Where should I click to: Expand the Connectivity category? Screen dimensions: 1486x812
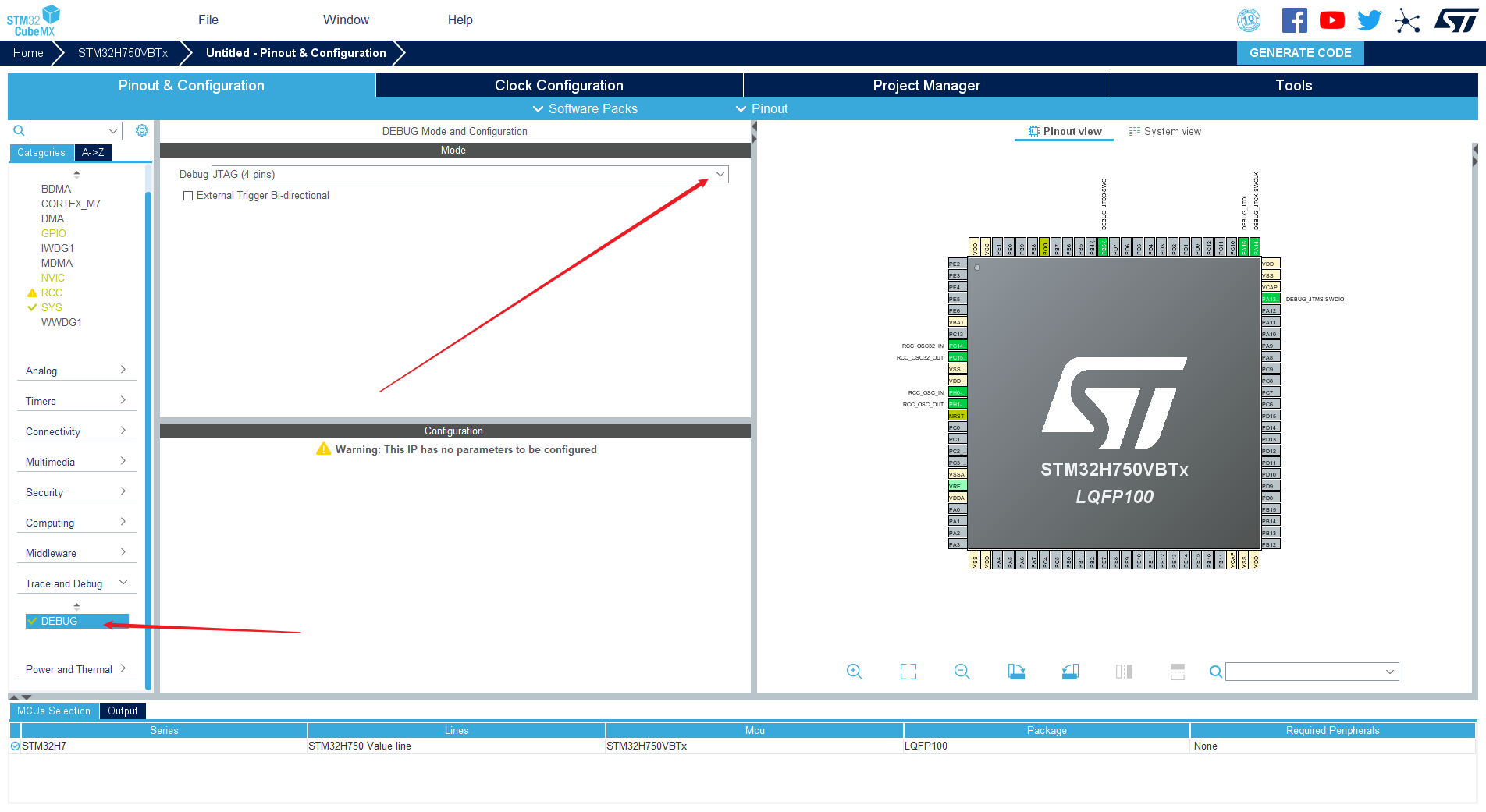76,431
